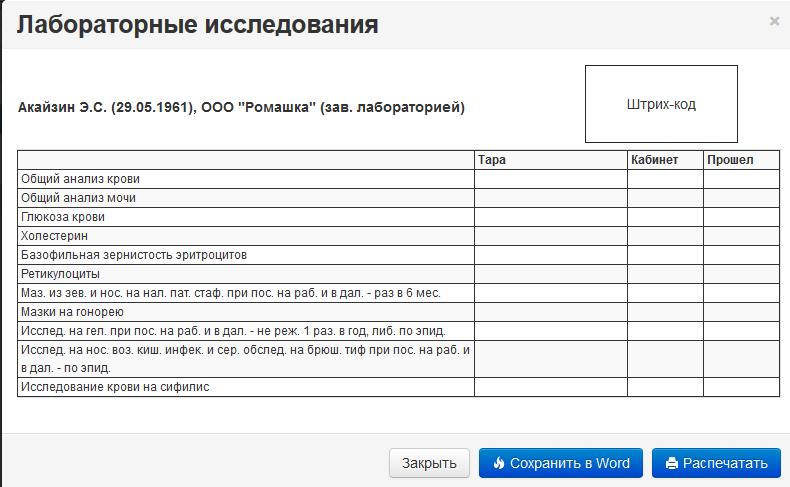Screen dimensions: 790x487
Task: Select the Мазки на гонорею row
Action: [x=399, y=312]
